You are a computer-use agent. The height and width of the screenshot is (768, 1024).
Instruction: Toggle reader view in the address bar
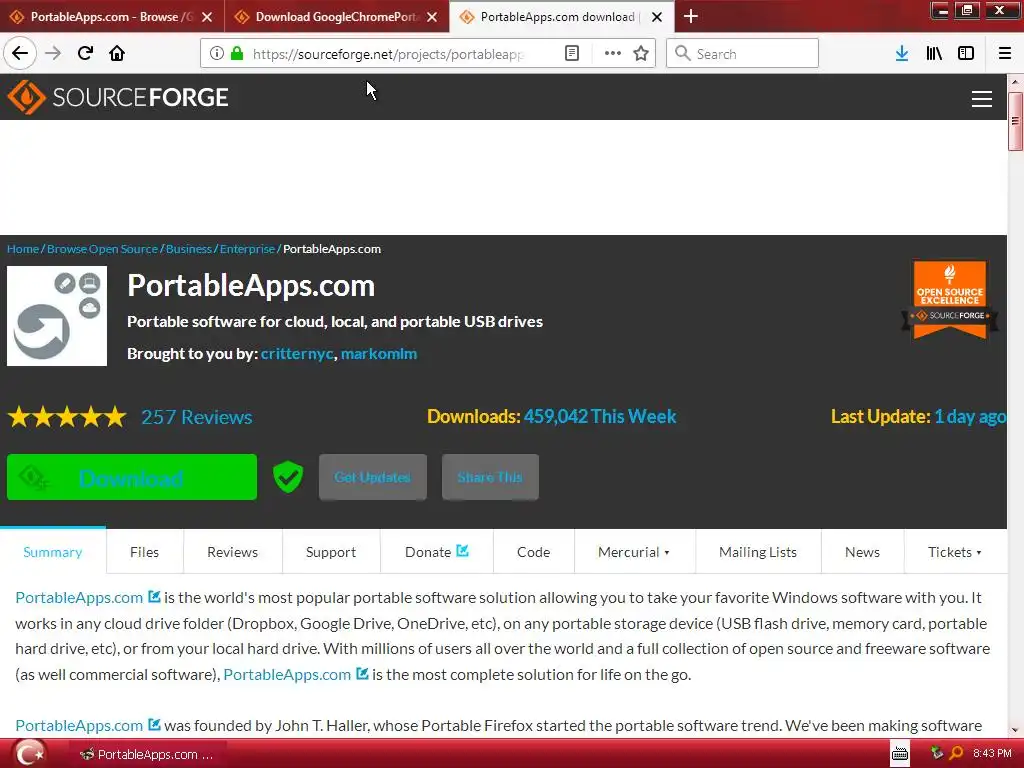pos(571,54)
